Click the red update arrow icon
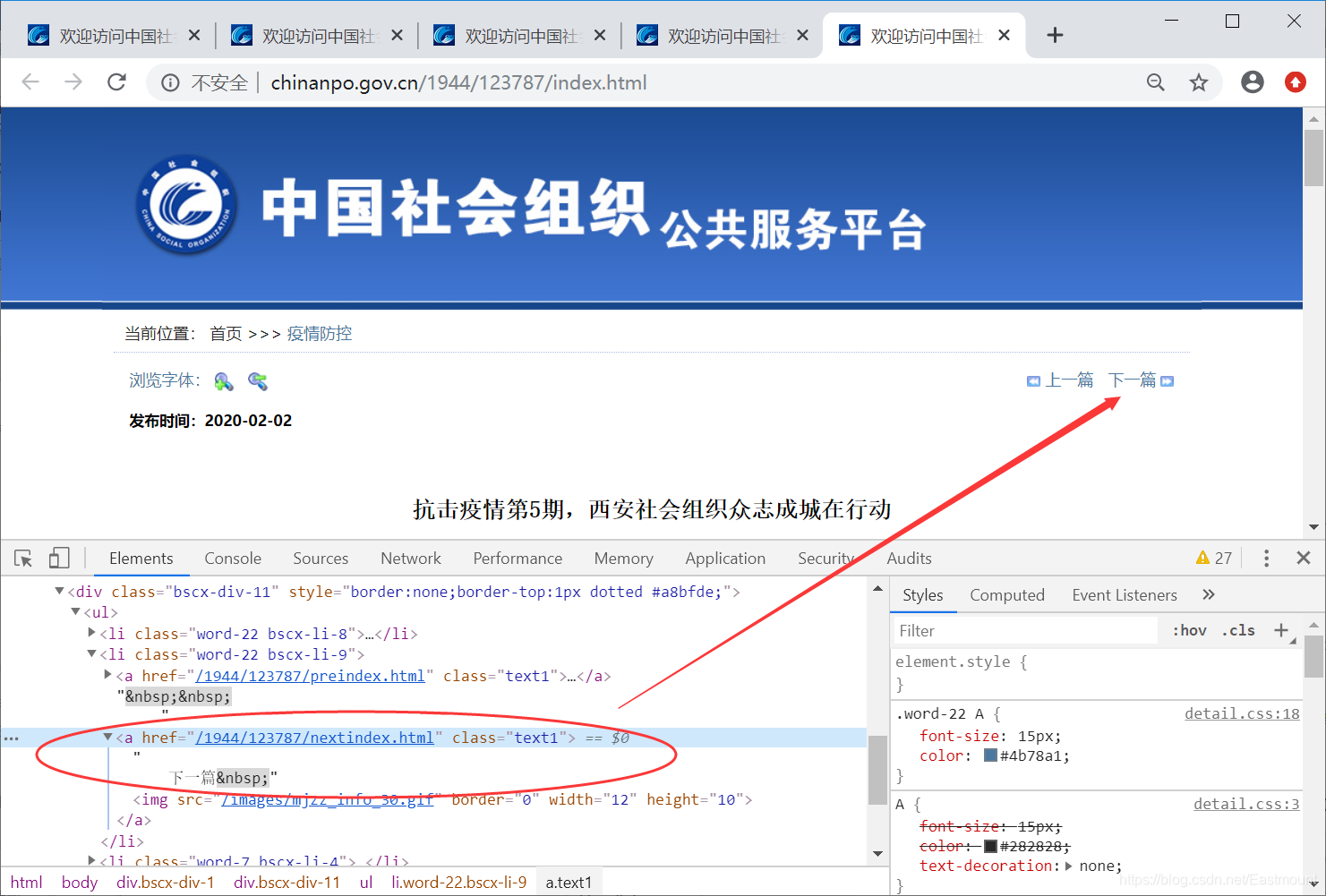Image resolution: width=1326 pixels, height=896 pixels. pos(1296,82)
